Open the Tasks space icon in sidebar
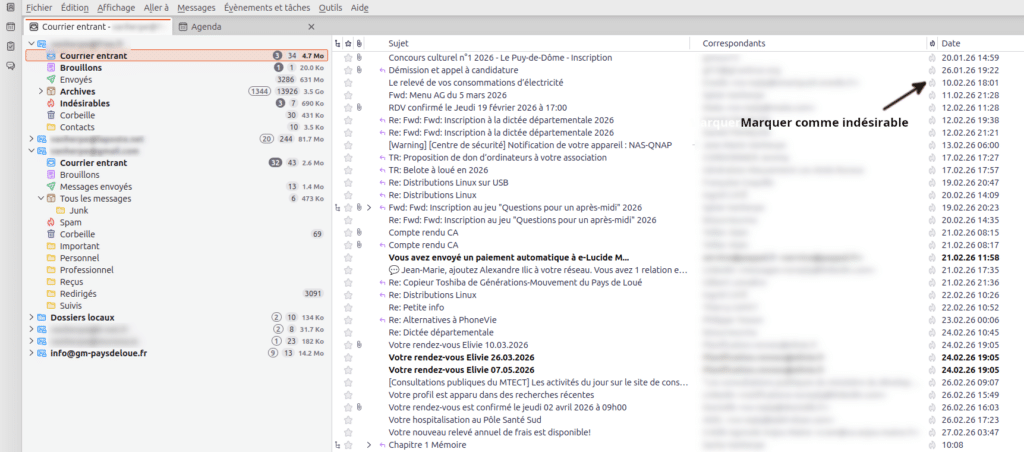 pyautogui.click(x=10, y=47)
